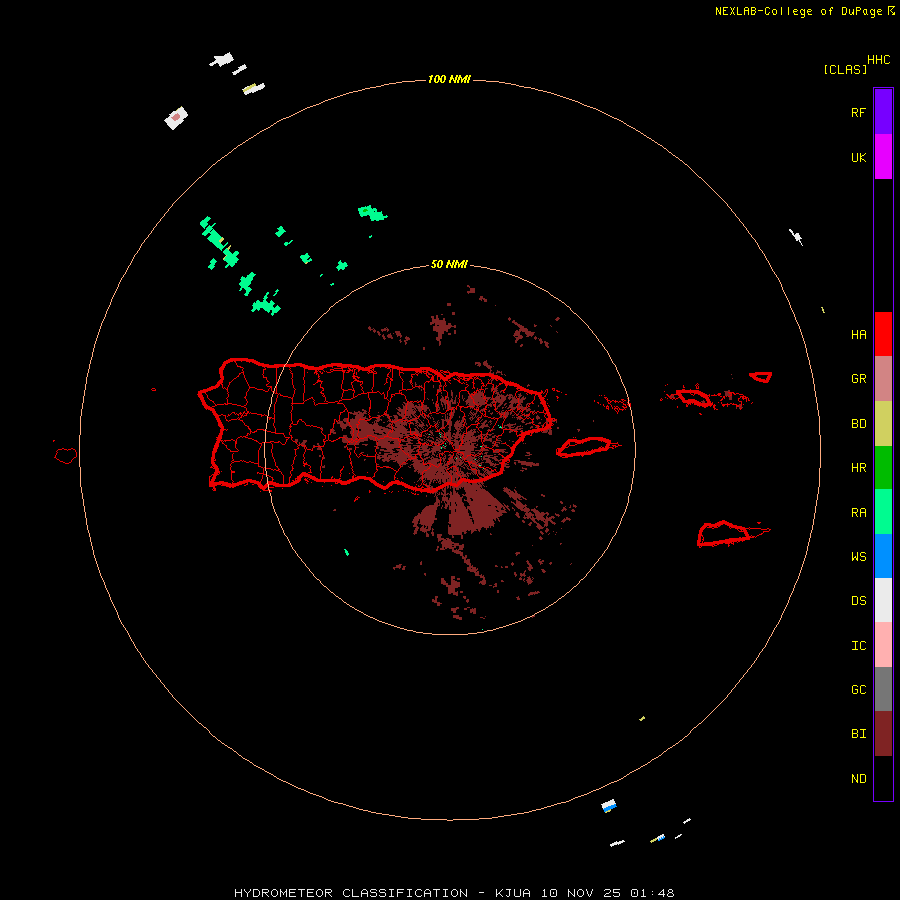Click the BD legend label

[x=858, y=424]
